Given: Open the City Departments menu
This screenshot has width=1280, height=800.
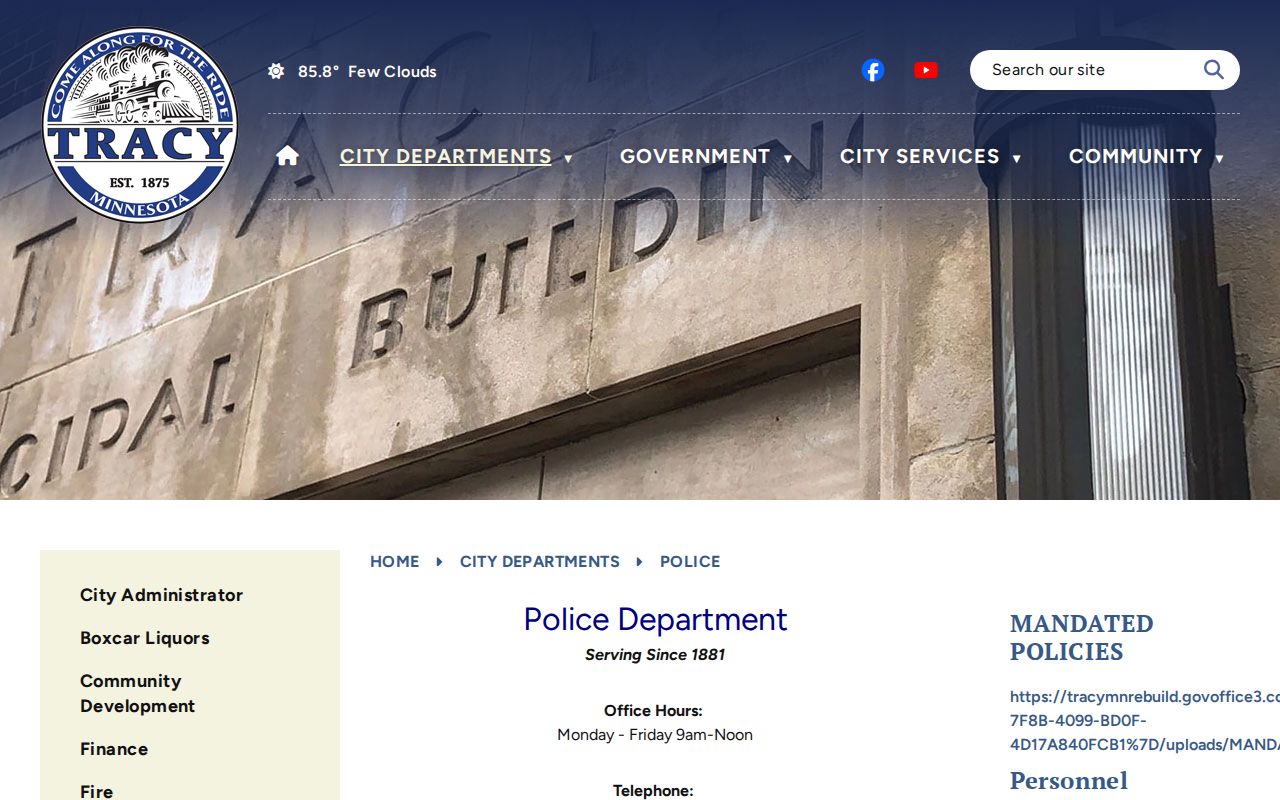Looking at the screenshot, I should click(x=446, y=156).
